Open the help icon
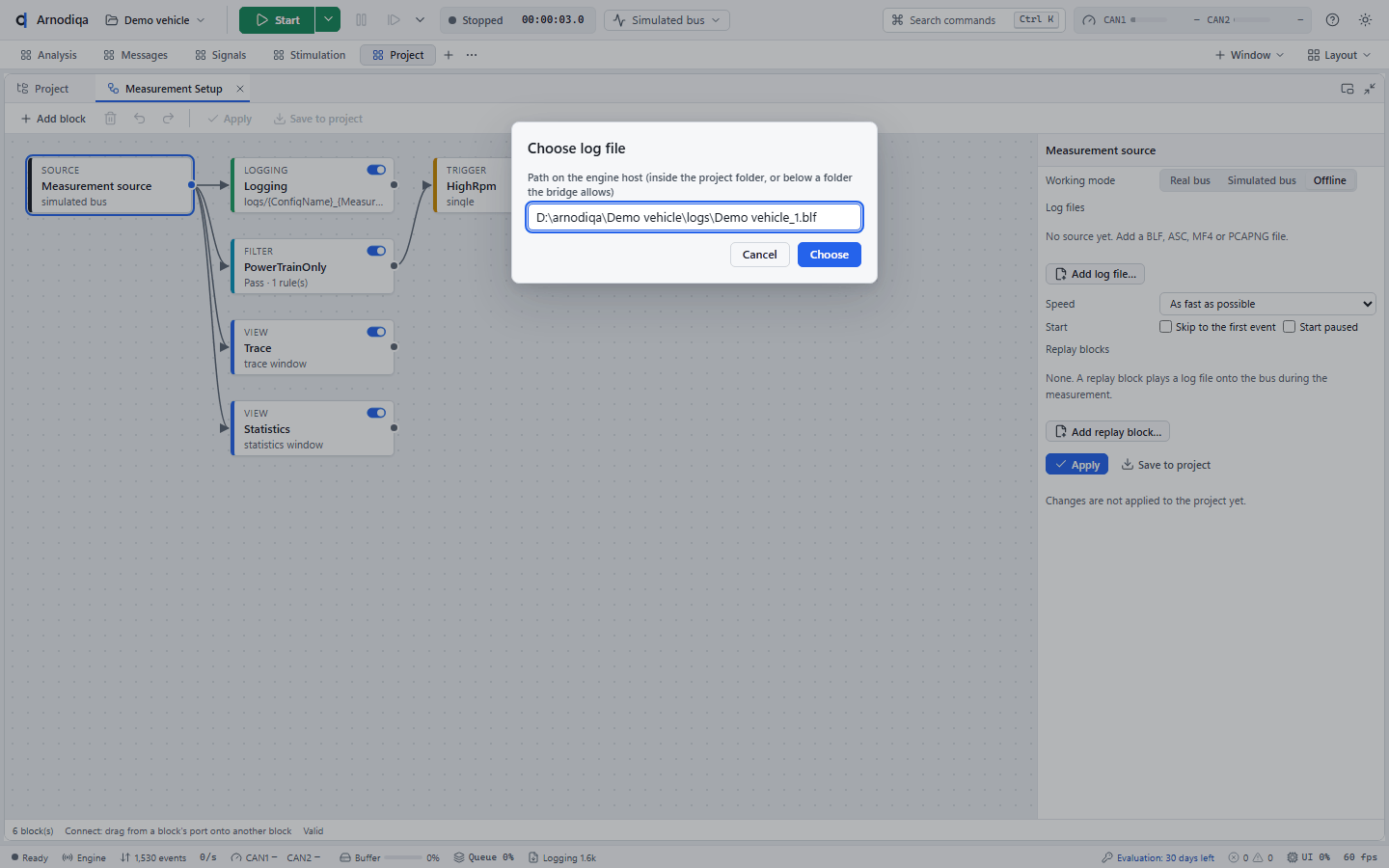The image size is (1389, 868). (x=1332, y=20)
